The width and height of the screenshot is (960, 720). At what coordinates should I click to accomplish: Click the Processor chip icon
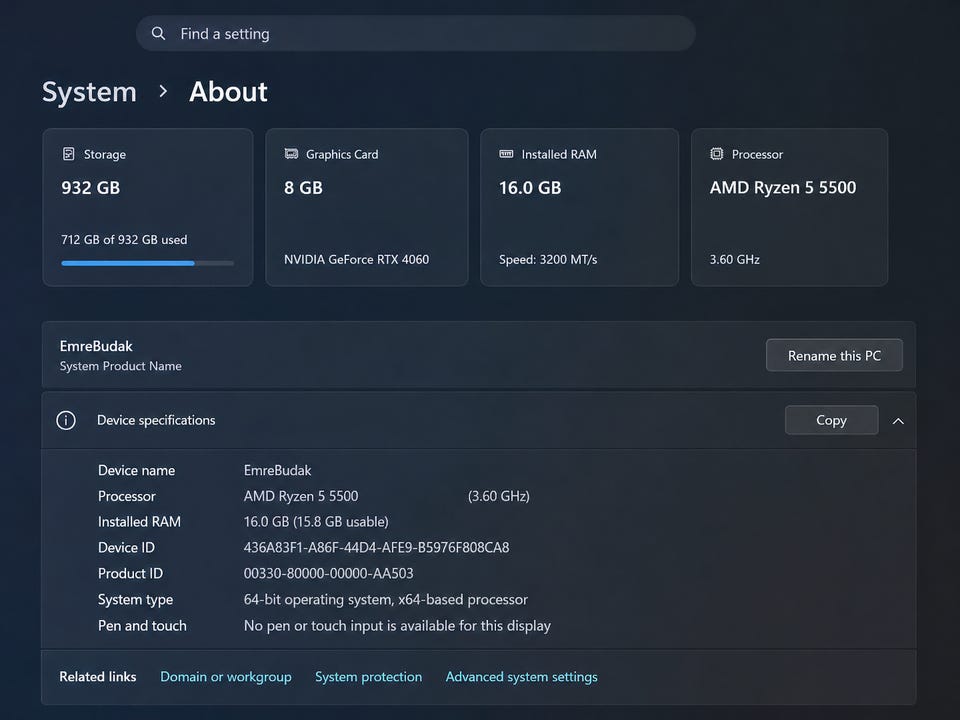click(x=716, y=154)
